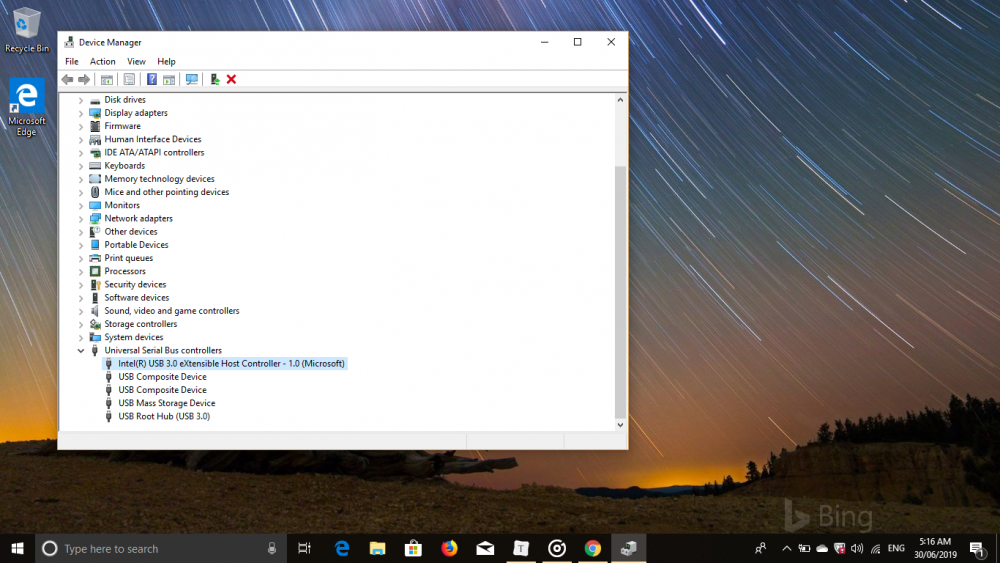Click the 'Type here to search' box
This screenshot has width=1000, height=563.
click(159, 548)
